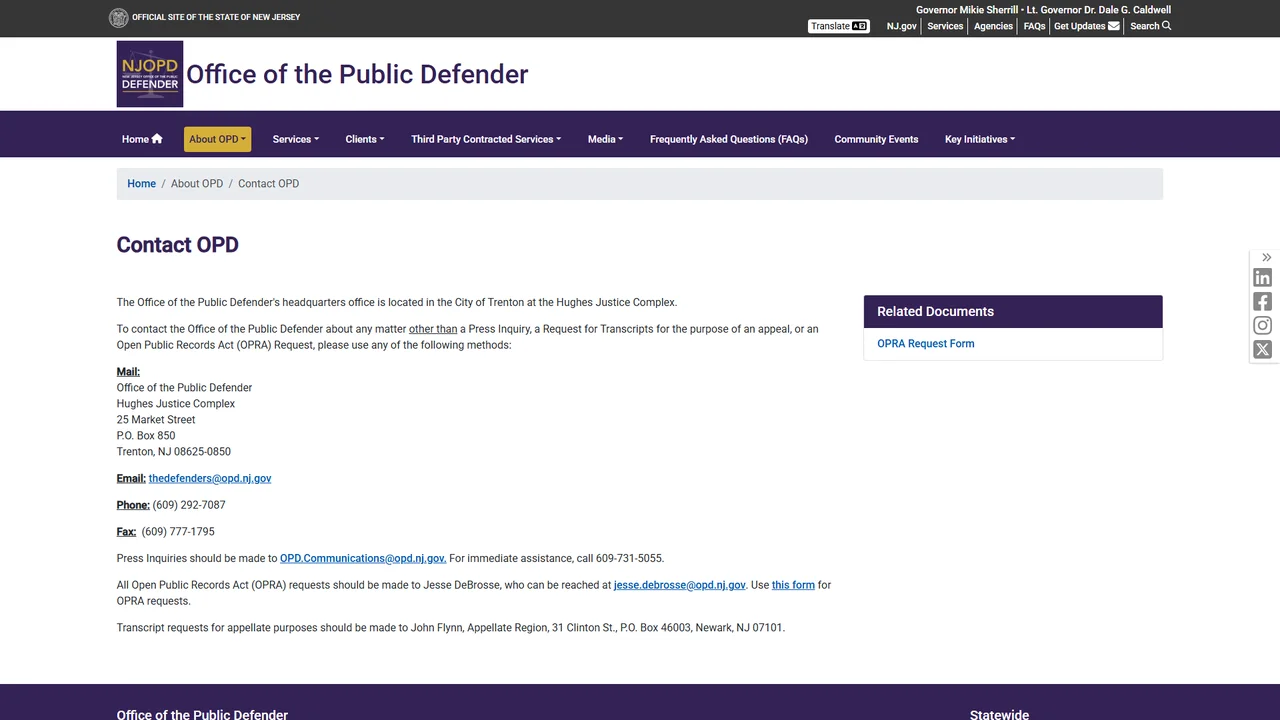Open the Community Events menu item
The width and height of the screenshot is (1280, 720).
pyautogui.click(x=876, y=139)
